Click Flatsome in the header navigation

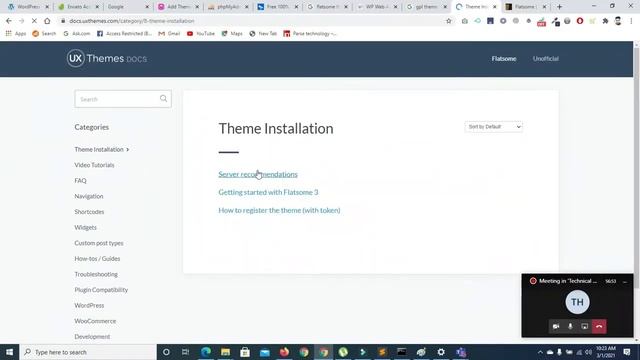click(504, 58)
